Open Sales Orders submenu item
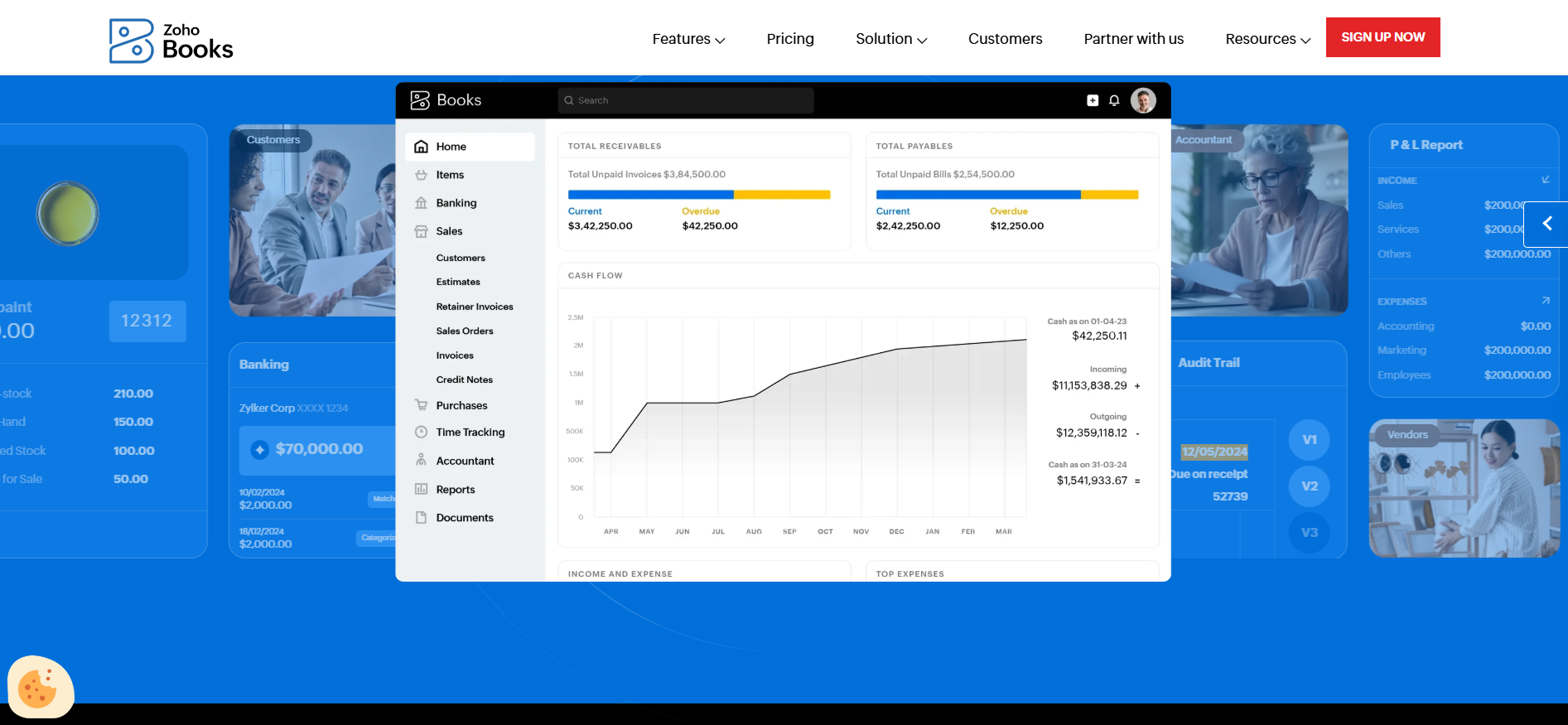The width and height of the screenshot is (1568, 725). [x=465, y=331]
